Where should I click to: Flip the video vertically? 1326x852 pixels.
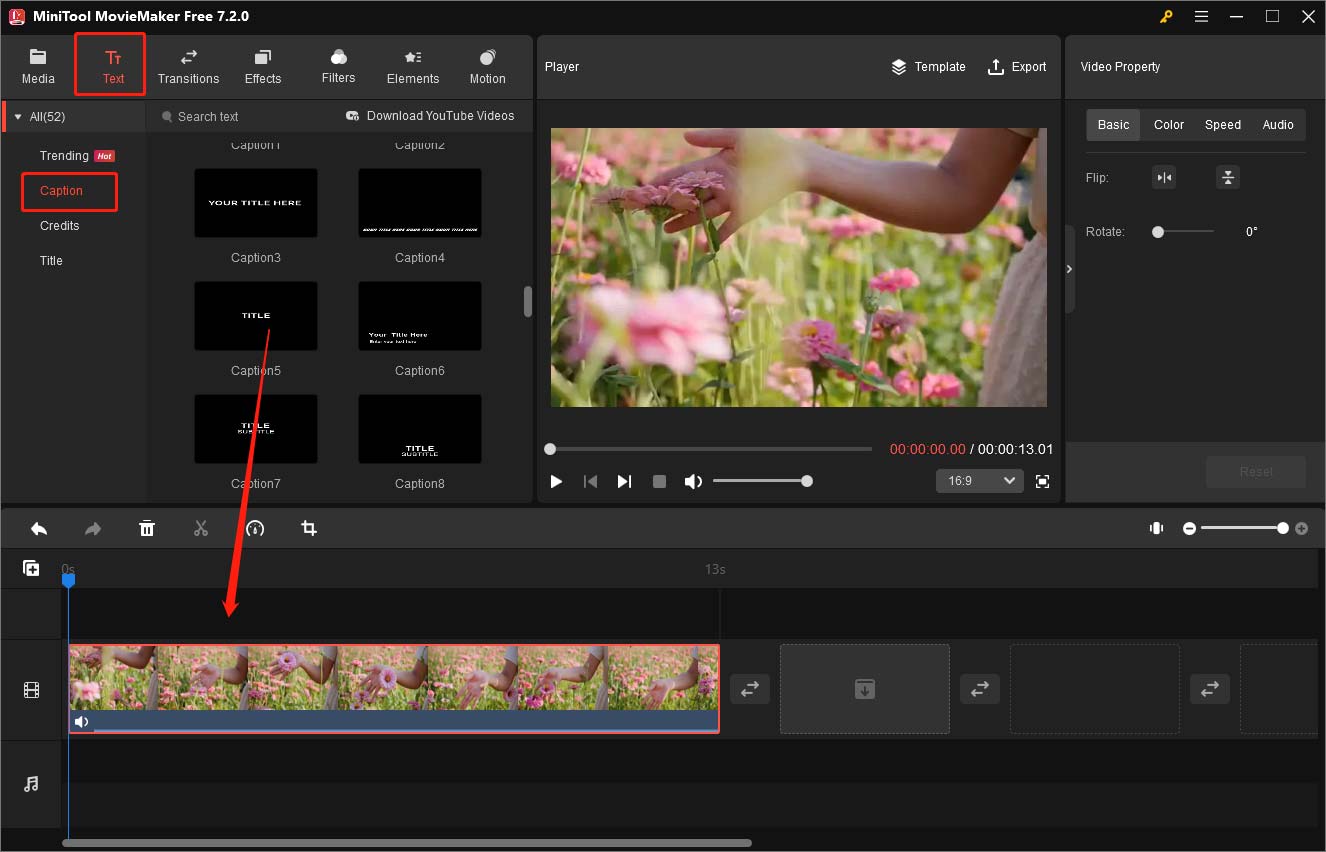coord(1228,178)
